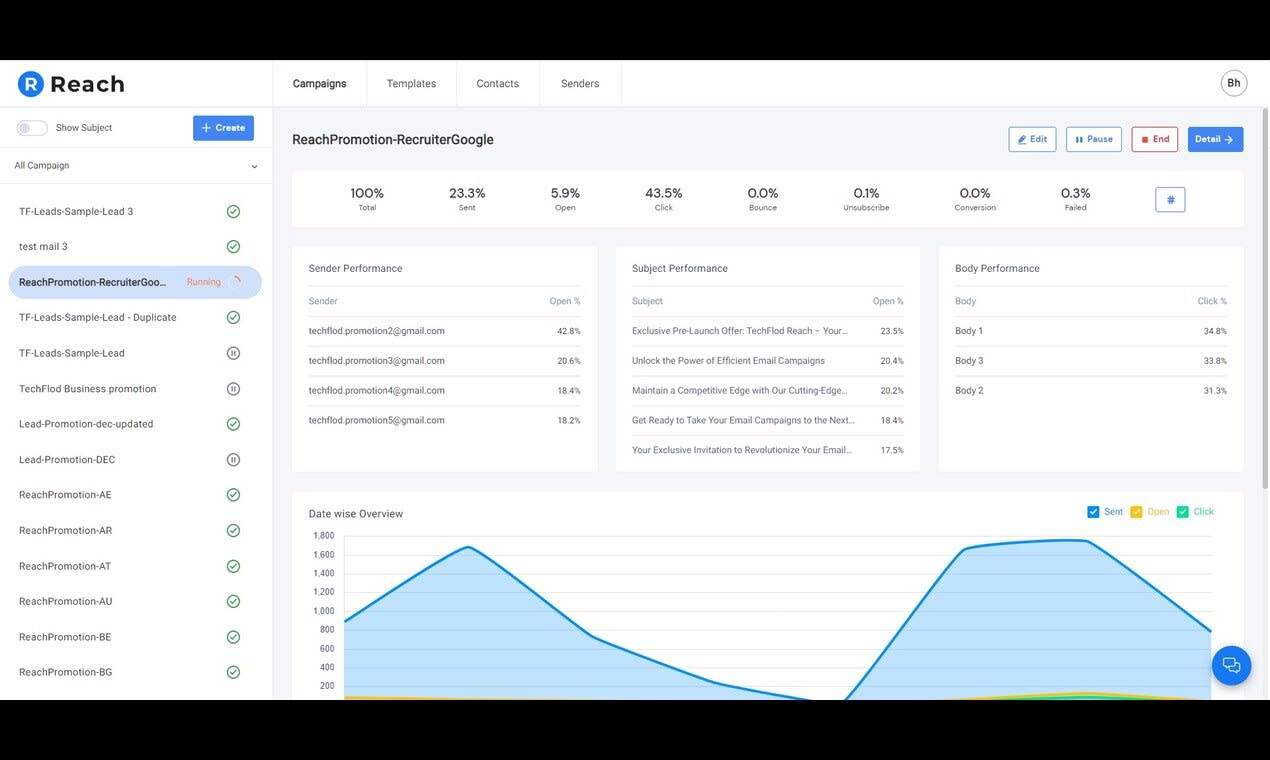Click paused icon beside TechFlod Business promotion

coord(233,389)
